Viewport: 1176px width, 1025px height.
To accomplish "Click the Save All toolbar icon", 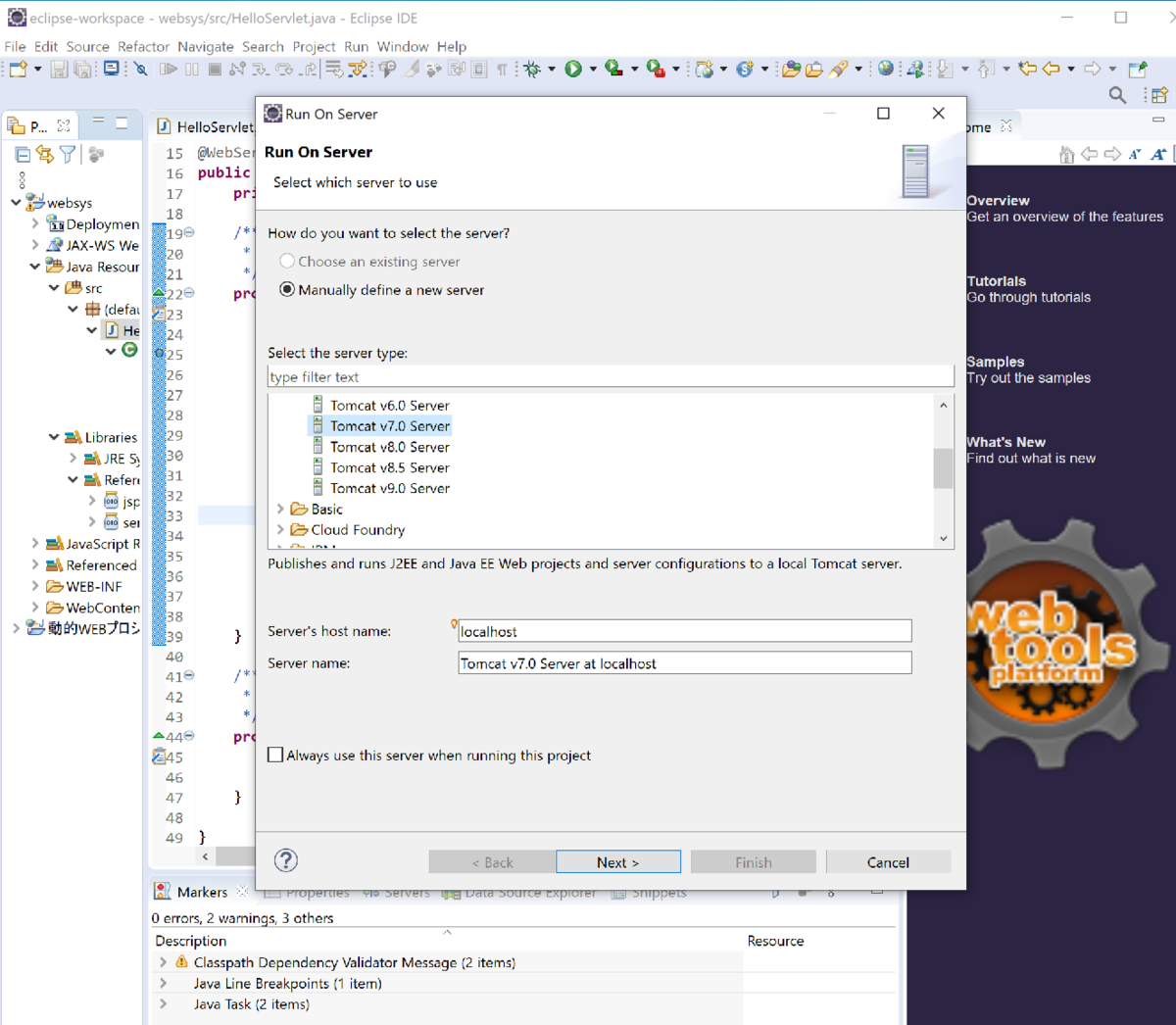I will (83, 69).
